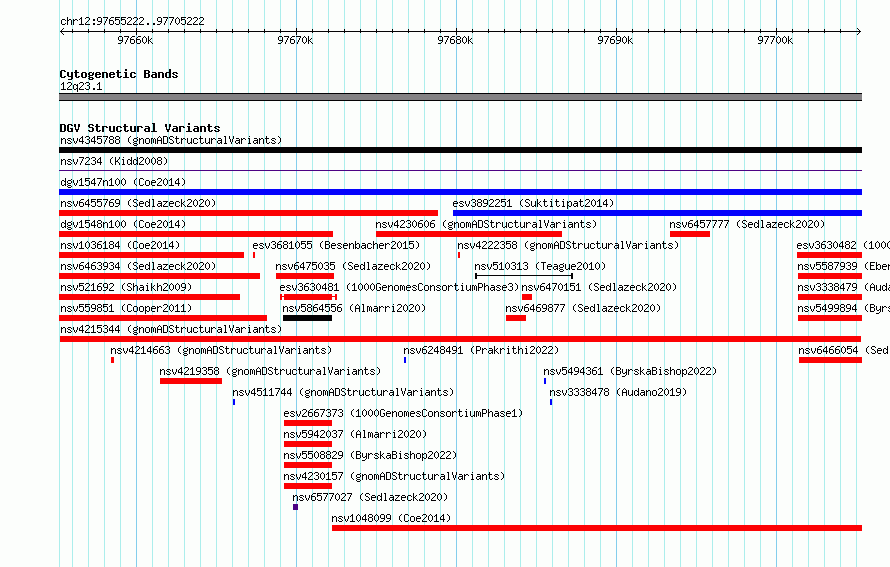The image size is (890, 567).
Task: Open nsv5508829 (ByrskaBishop2022) variant
Action: [370, 455]
